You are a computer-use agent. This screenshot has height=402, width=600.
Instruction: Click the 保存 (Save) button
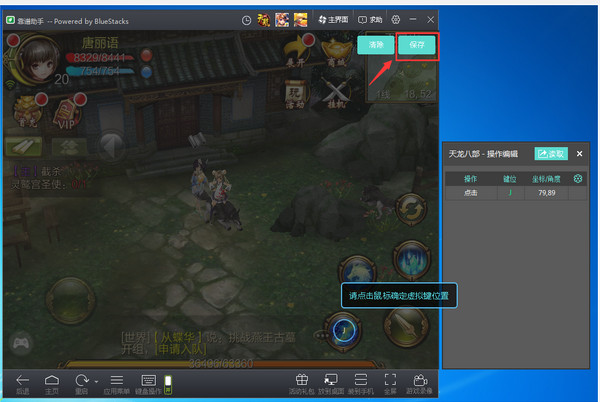[417, 45]
